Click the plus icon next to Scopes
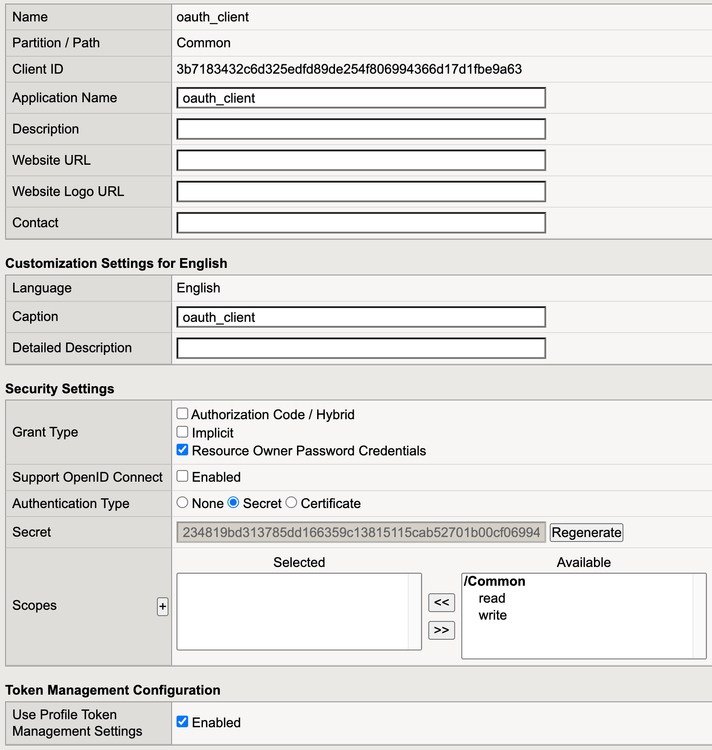712x750 pixels. 162,607
